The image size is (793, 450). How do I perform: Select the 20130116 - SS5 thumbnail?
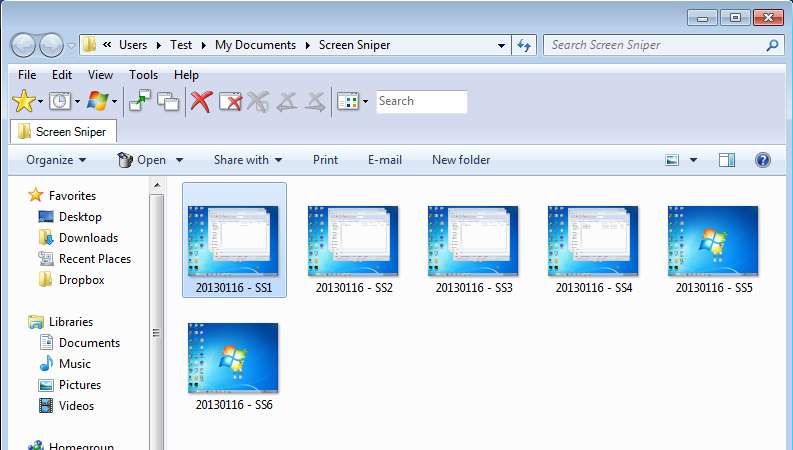[x=714, y=250]
